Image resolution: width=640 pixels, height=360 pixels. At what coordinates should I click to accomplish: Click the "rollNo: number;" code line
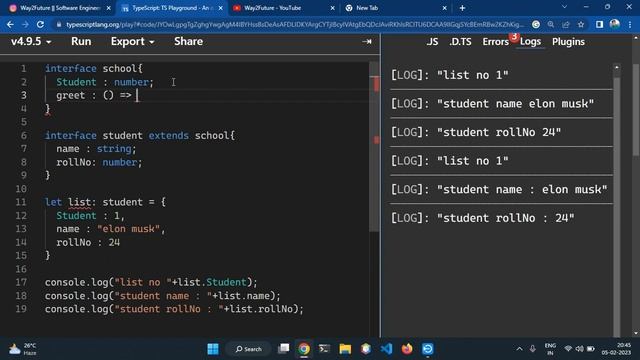[99, 162]
